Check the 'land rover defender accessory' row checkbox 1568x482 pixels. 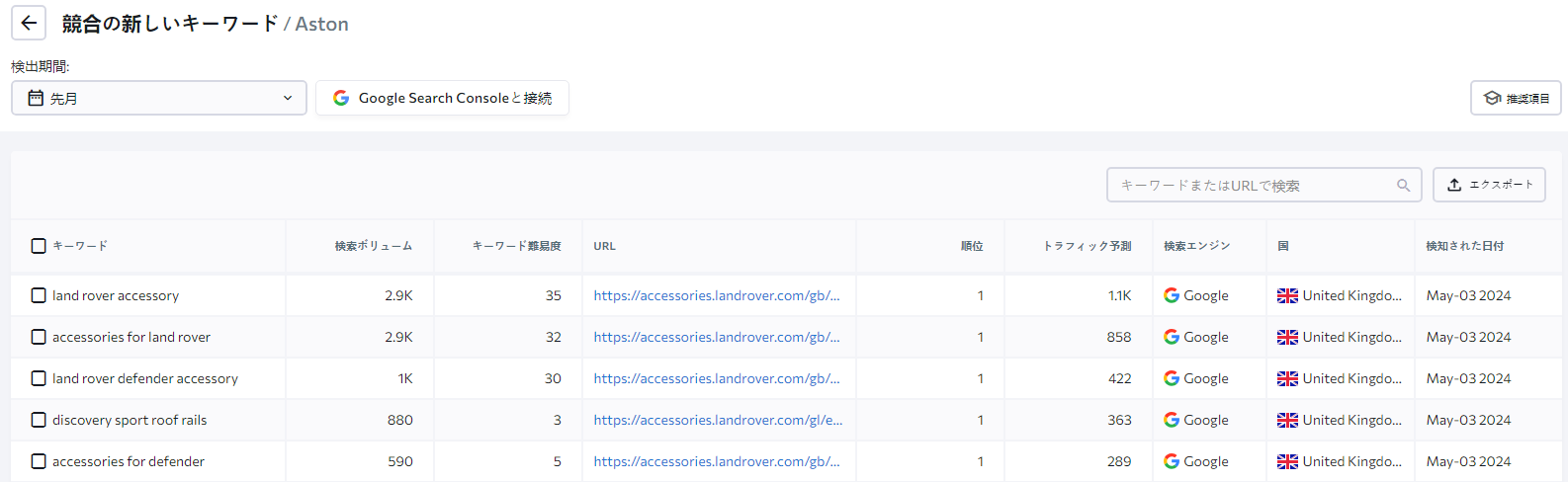click(39, 378)
